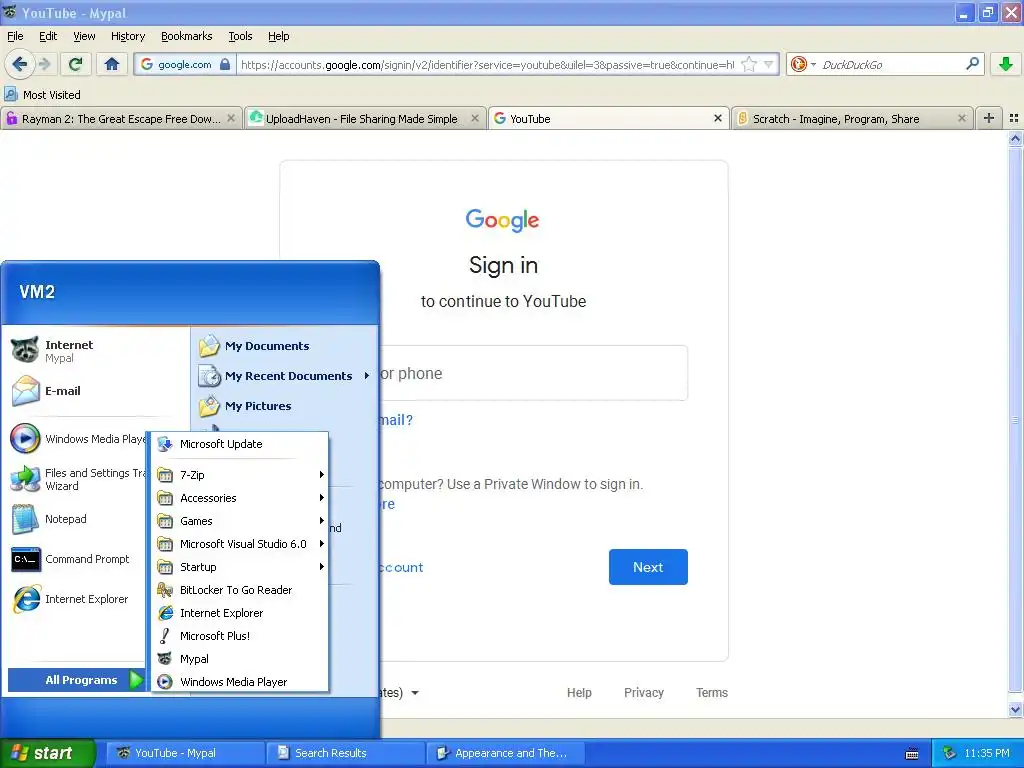The height and width of the screenshot is (768, 1024).
Task: Open the Most Visited bookmarks folder
Action: tap(42, 95)
